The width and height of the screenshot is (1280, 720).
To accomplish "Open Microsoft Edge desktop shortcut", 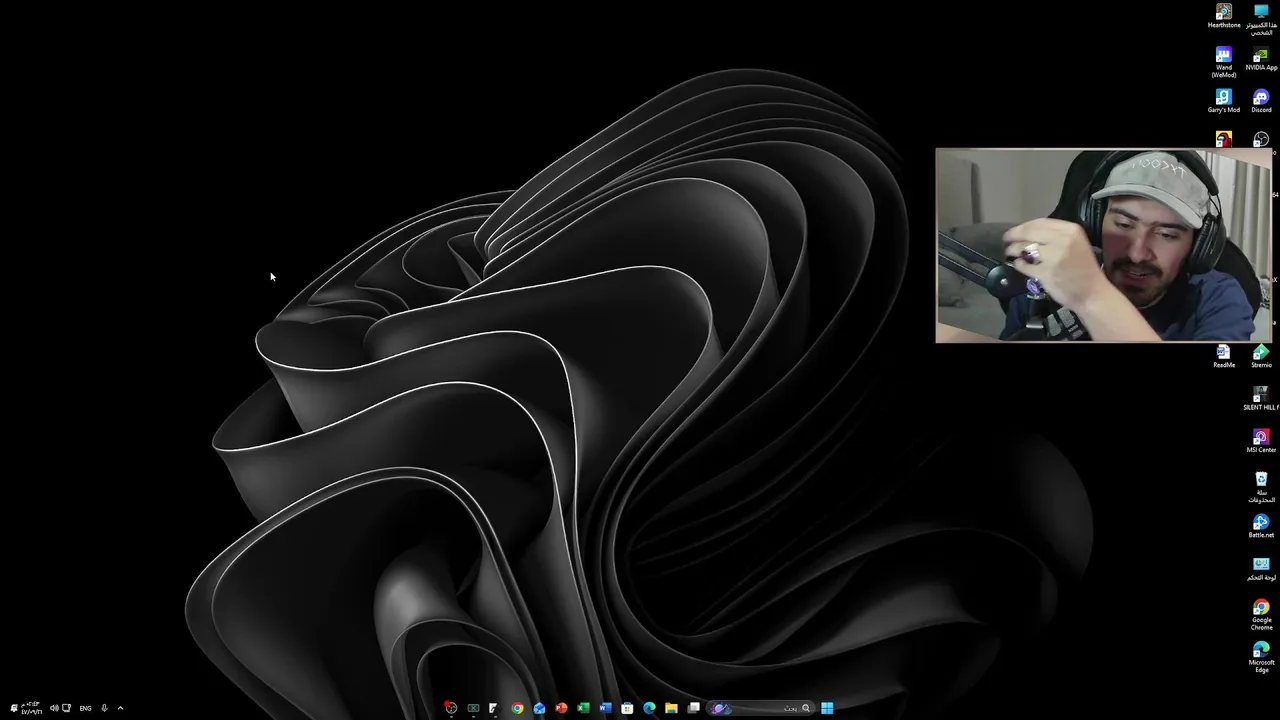I will [1261, 657].
